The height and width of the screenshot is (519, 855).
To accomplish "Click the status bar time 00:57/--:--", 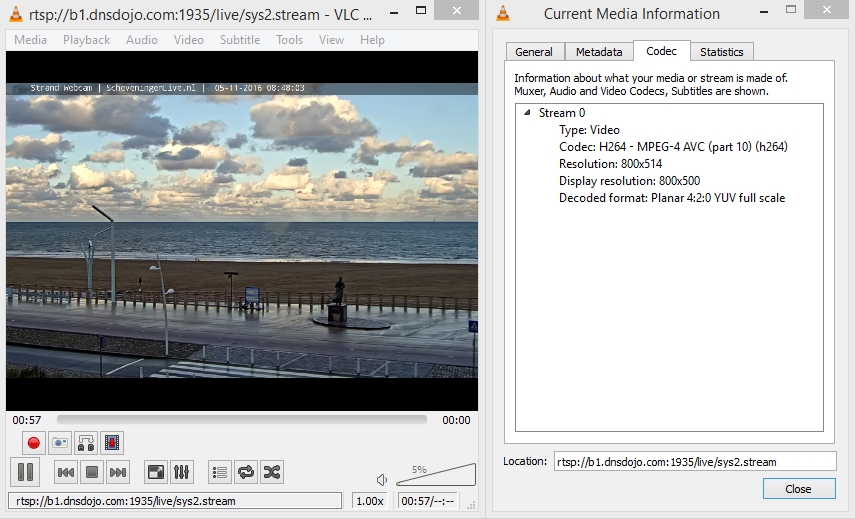I will tap(428, 500).
